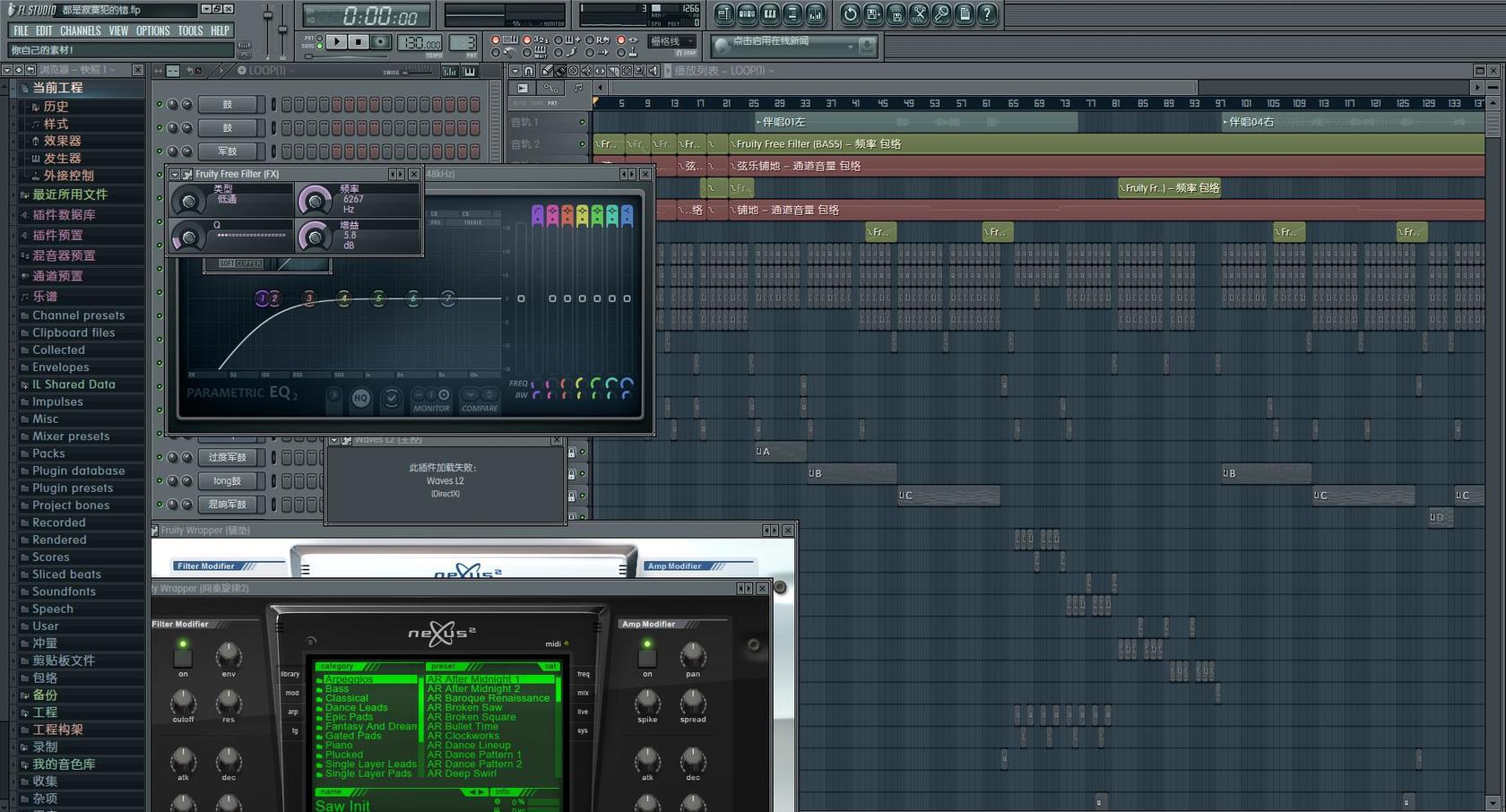Toggle the 3-2-1 recording countdown
The width and height of the screenshot is (1506, 812).
point(527,39)
